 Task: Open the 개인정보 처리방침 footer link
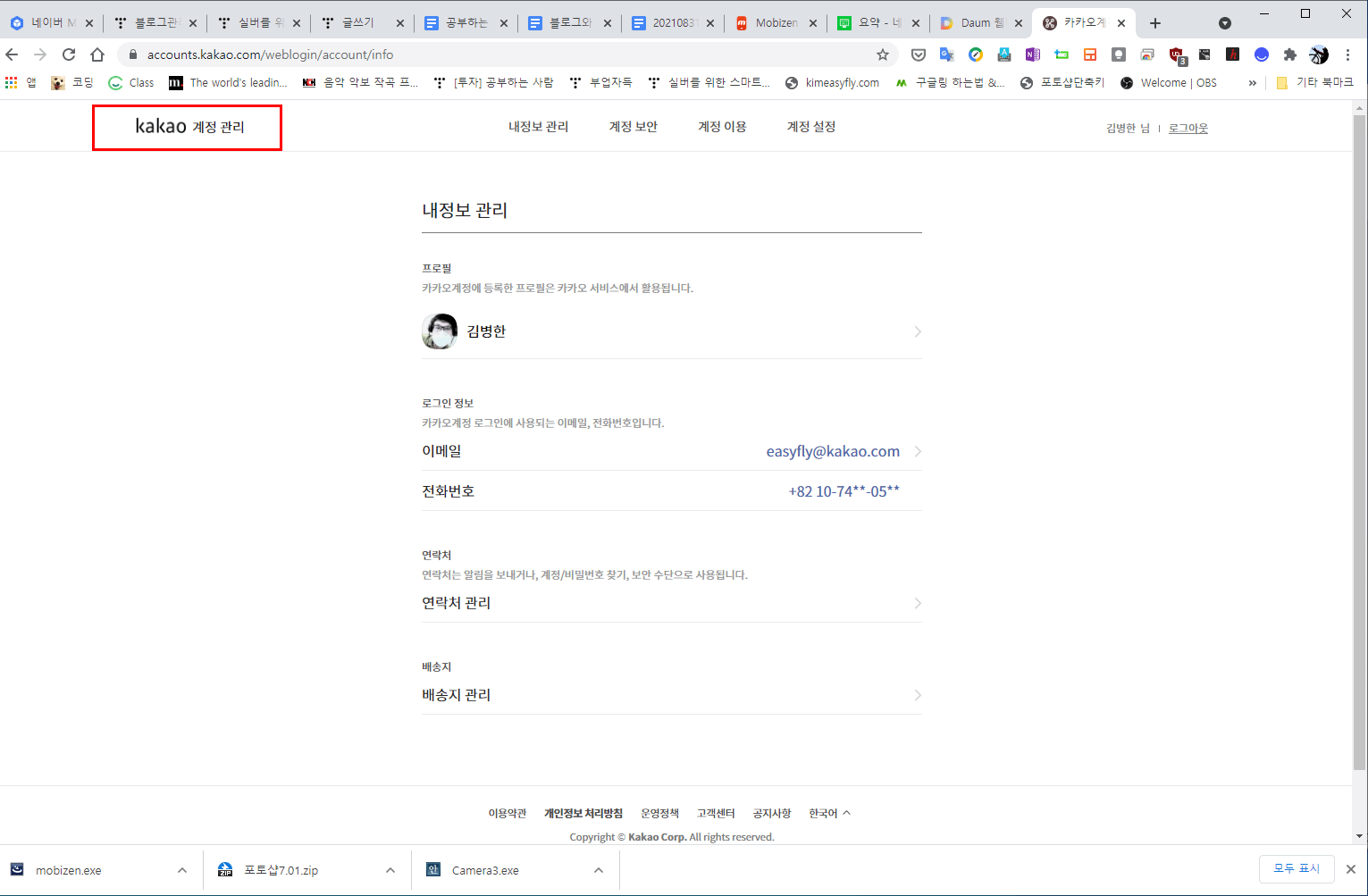click(x=583, y=813)
